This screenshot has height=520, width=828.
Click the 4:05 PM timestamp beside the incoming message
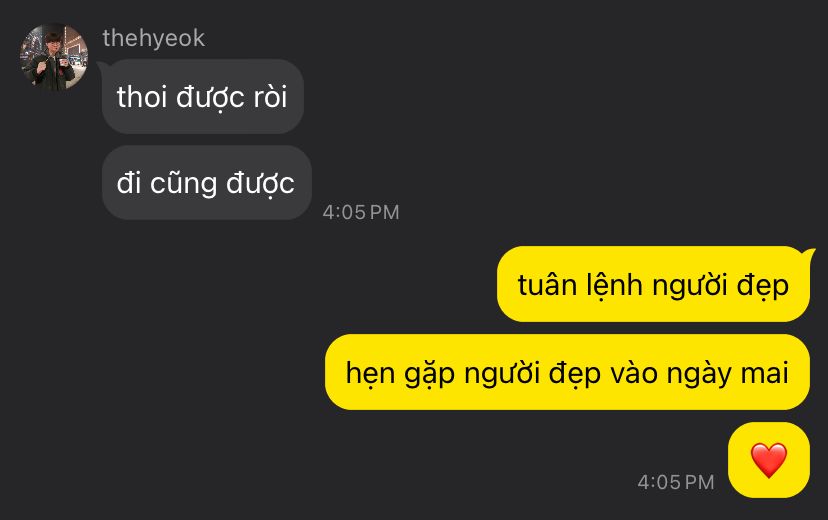pyautogui.click(x=361, y=212)
